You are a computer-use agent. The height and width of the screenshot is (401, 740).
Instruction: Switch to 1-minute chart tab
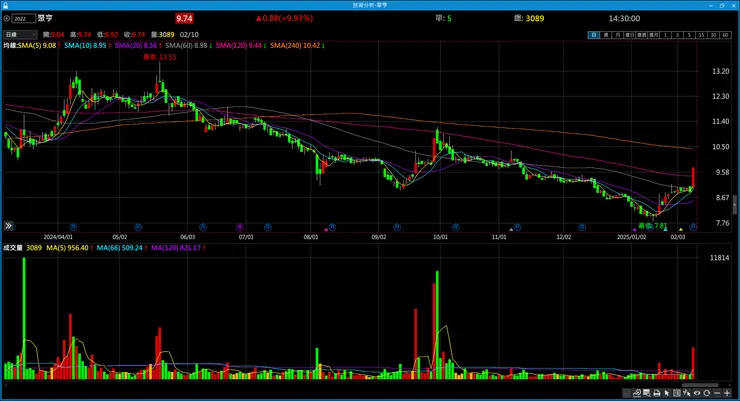click(x=665, y=35)
